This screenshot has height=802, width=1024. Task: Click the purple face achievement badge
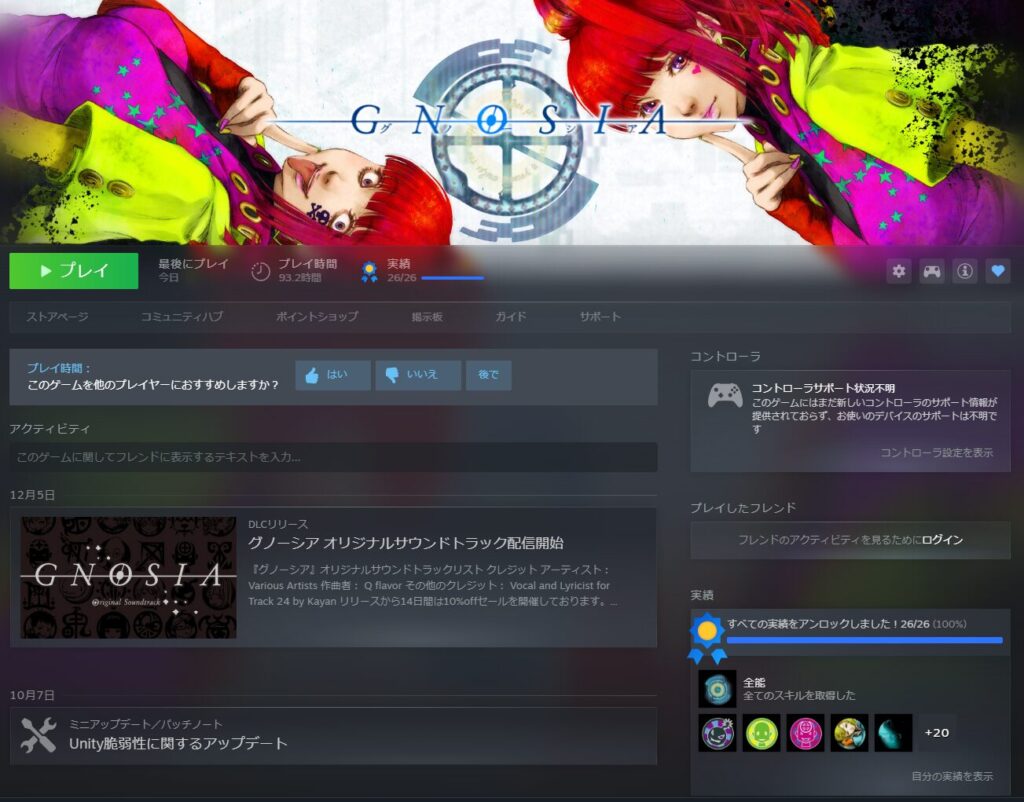coord(717,733)
